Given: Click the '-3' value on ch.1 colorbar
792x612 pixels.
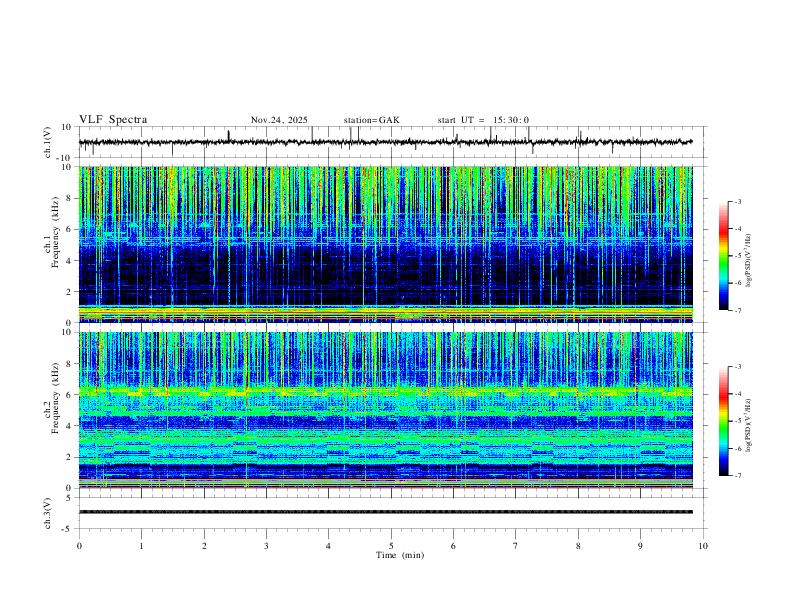Looking at the screenshot, I should click(737, 201).
